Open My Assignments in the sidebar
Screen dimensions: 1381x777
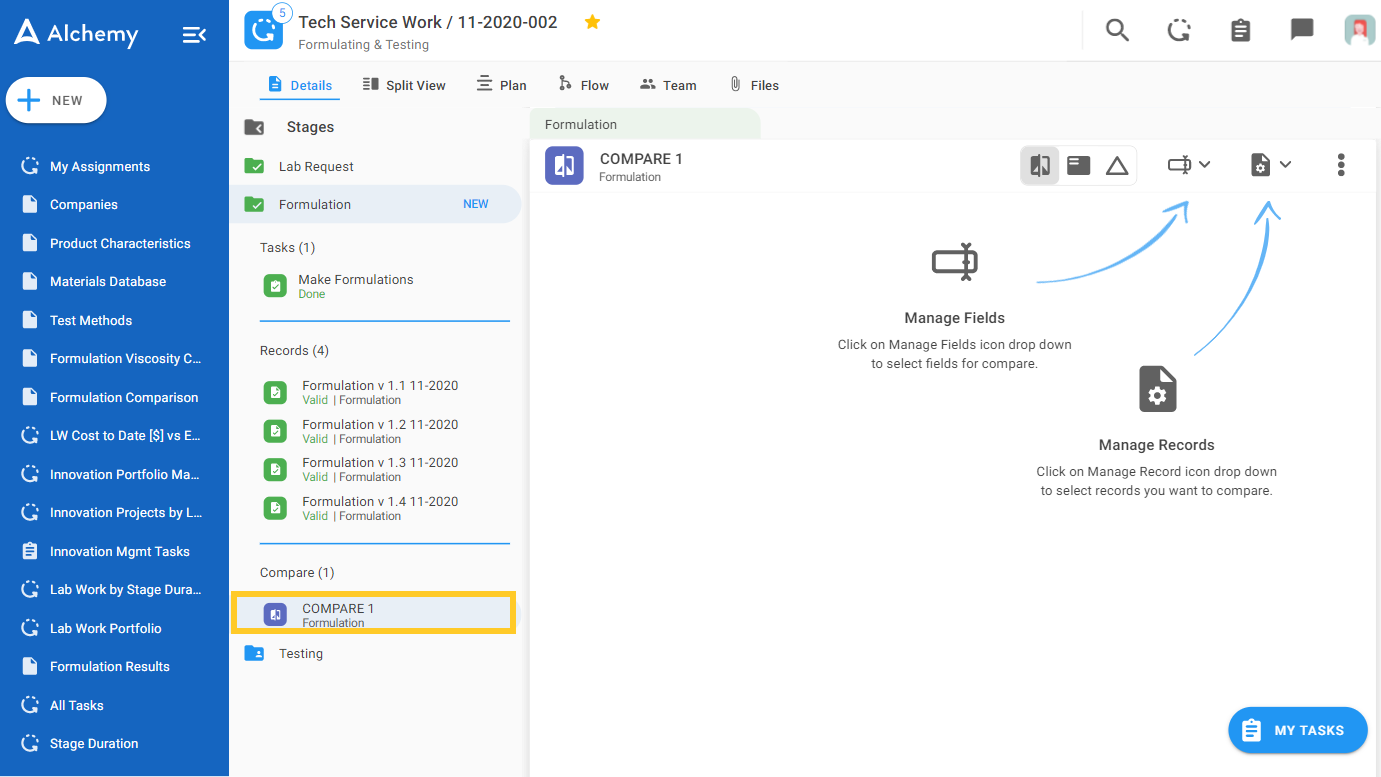tap(100, 167)
